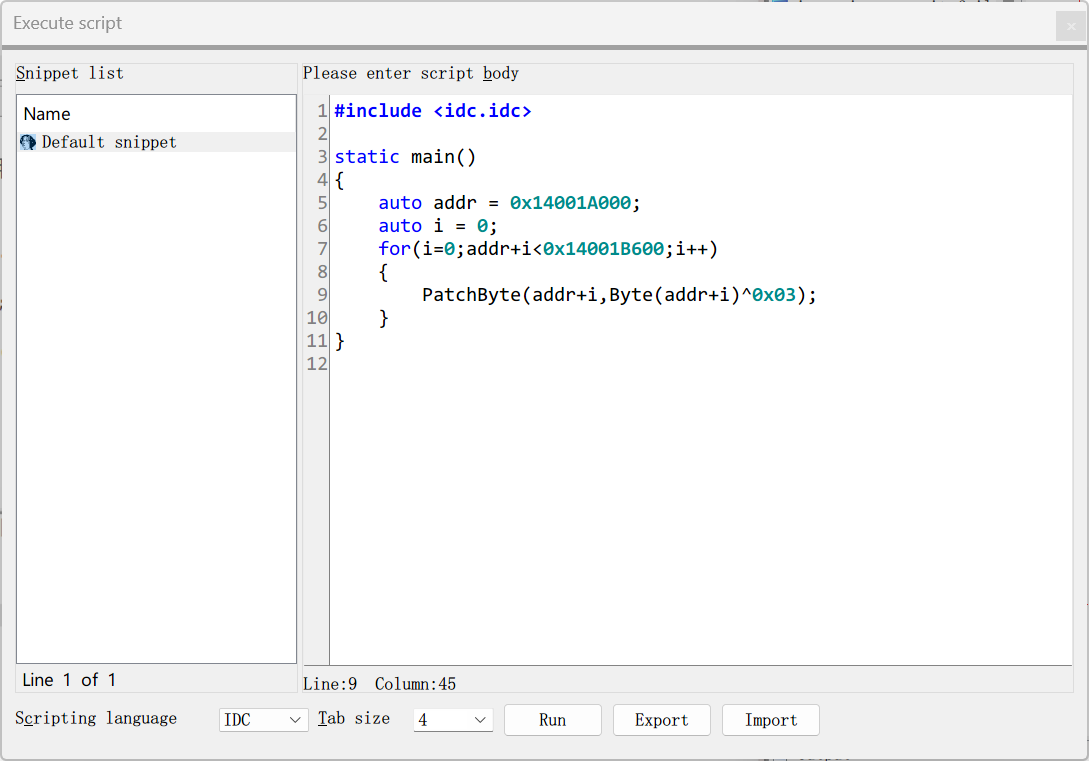Click the Tab size label
The height and width of the screenshot is (761, 1089).
coord(354,718)
